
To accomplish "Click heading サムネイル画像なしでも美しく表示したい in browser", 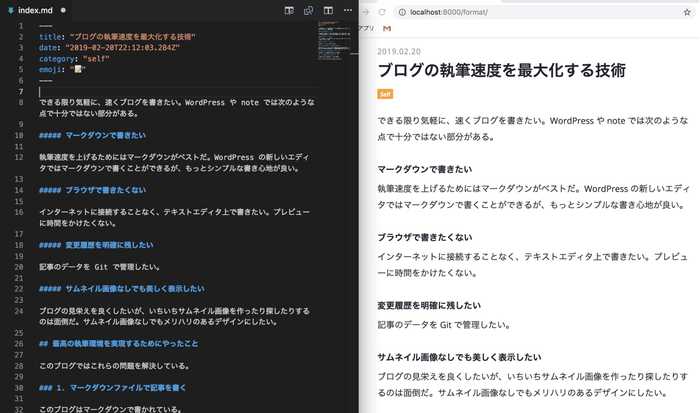I will tap(459, 357).
